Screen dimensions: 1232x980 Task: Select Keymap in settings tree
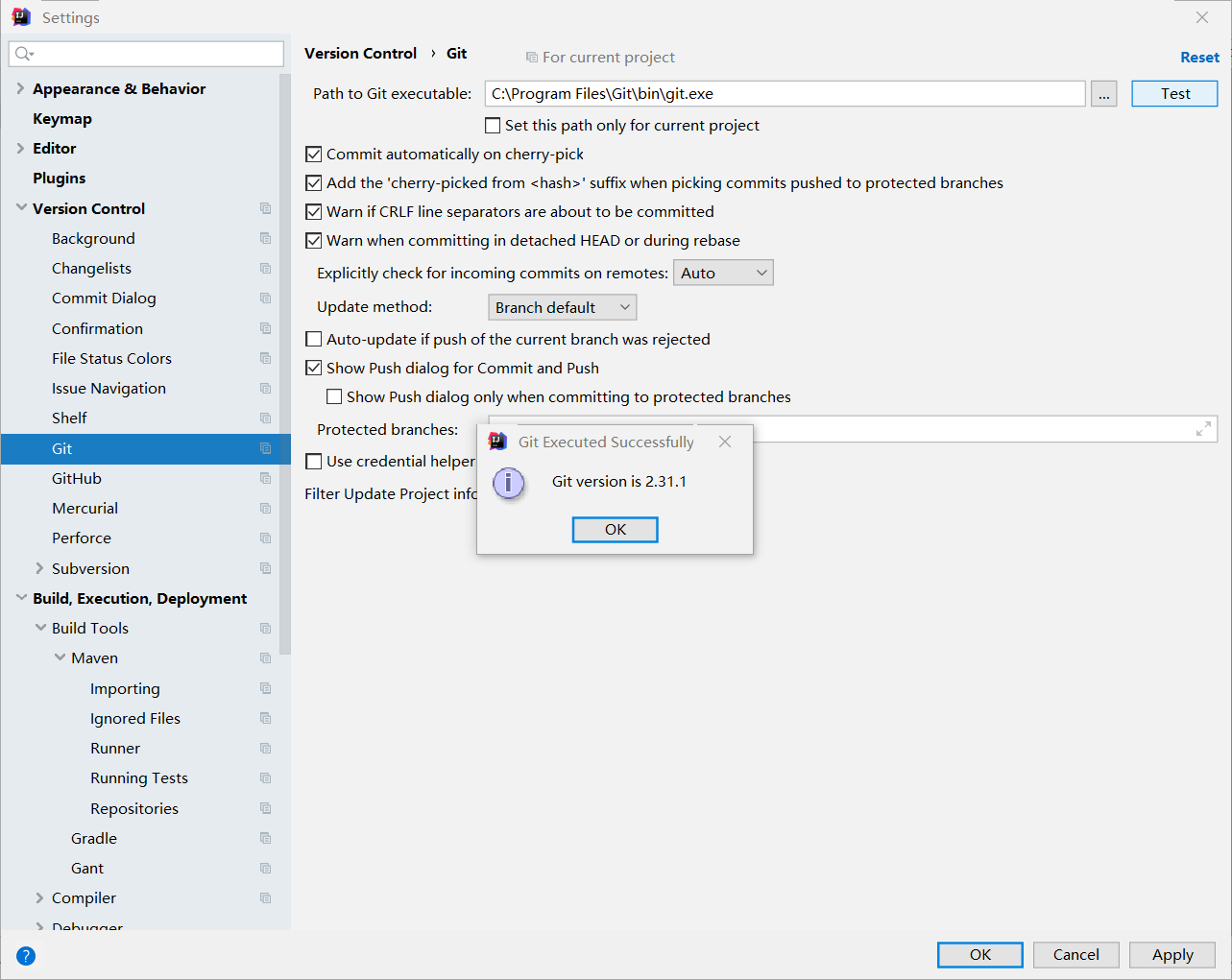click(62, 118)
